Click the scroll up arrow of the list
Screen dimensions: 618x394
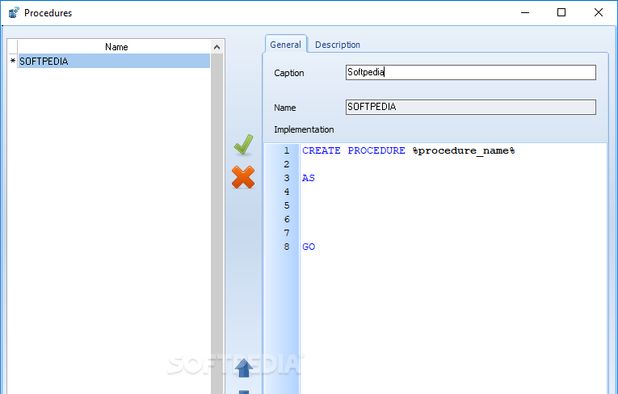[217, 47]
